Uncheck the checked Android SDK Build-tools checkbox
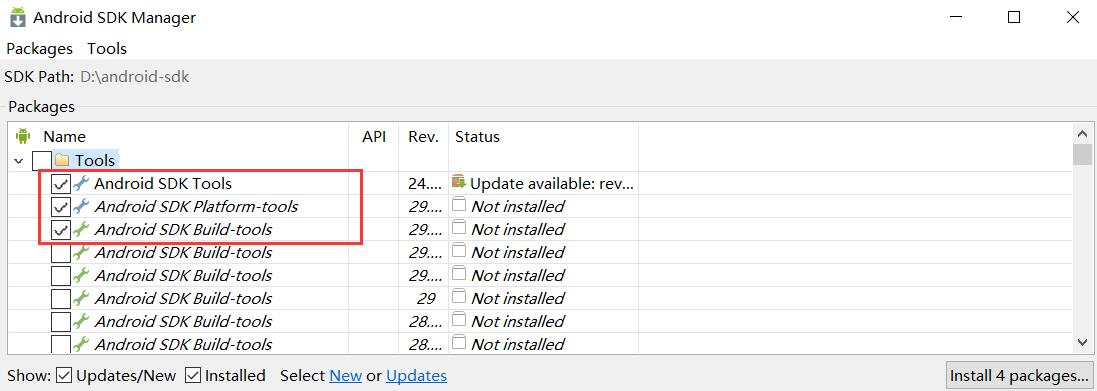Viewport: 1097px width, 391px height. pos(61,230)
